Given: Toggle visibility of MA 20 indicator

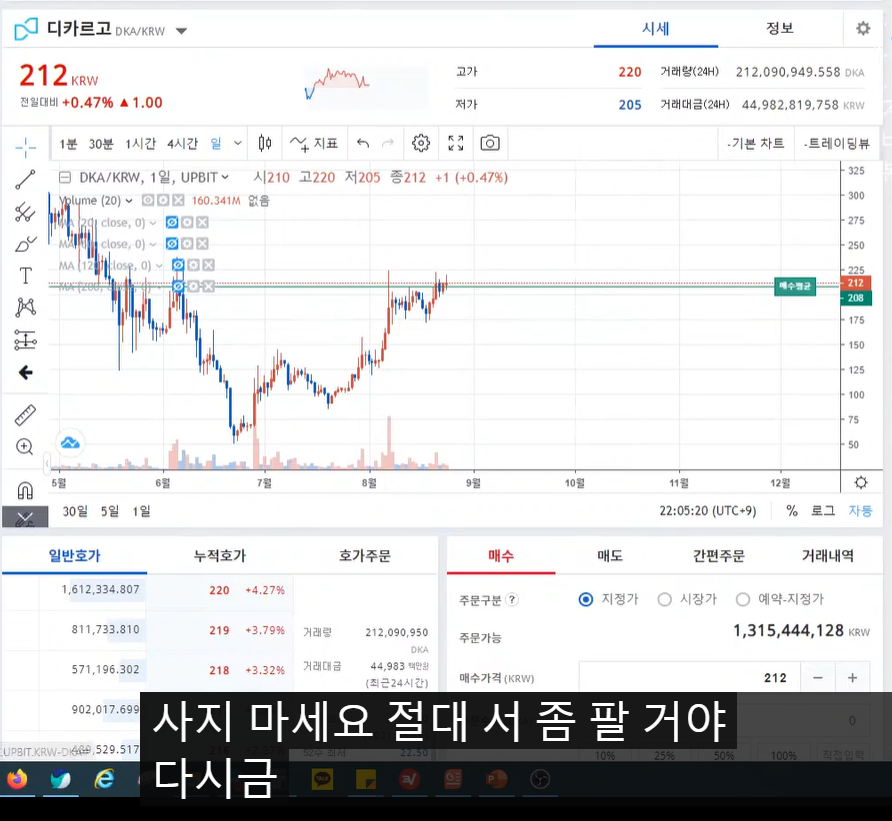Looking at the screenshot, I should click(172, 222).
